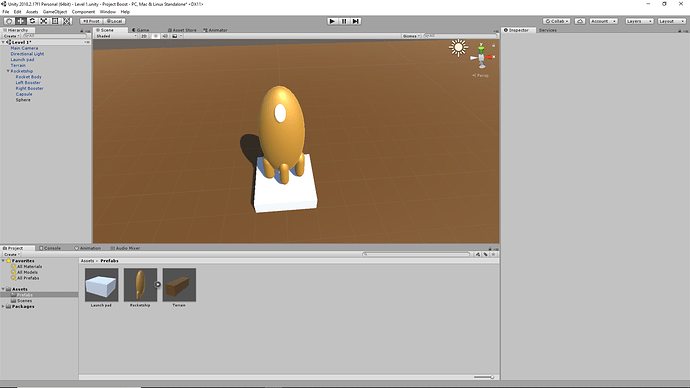Image resolution: width=690 pixels, height=388 pixels.
Task: Select the Launch pad prefab thumbnail
Action: click(102, 285)
